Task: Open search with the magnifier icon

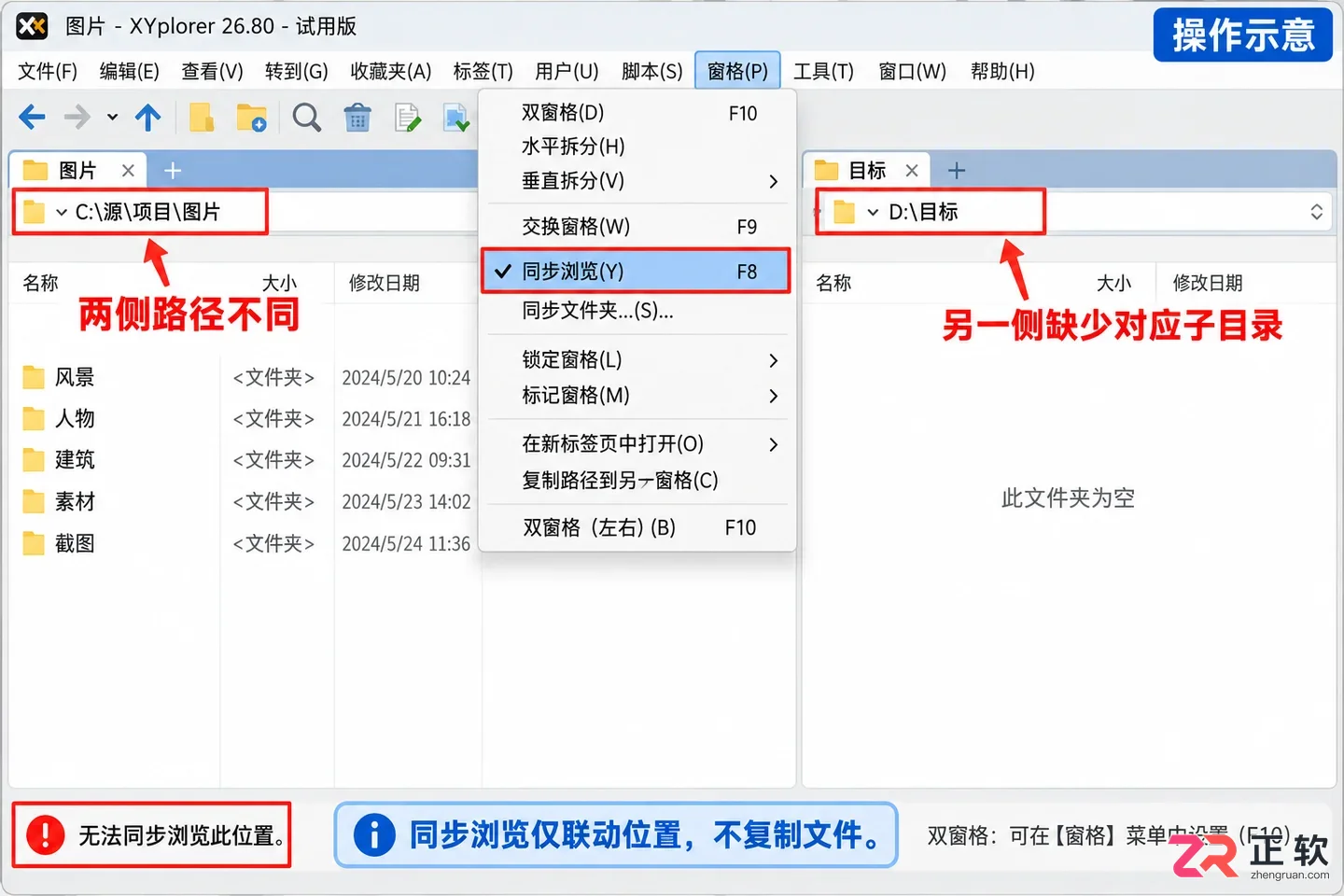Action: (x=306, y=118)
